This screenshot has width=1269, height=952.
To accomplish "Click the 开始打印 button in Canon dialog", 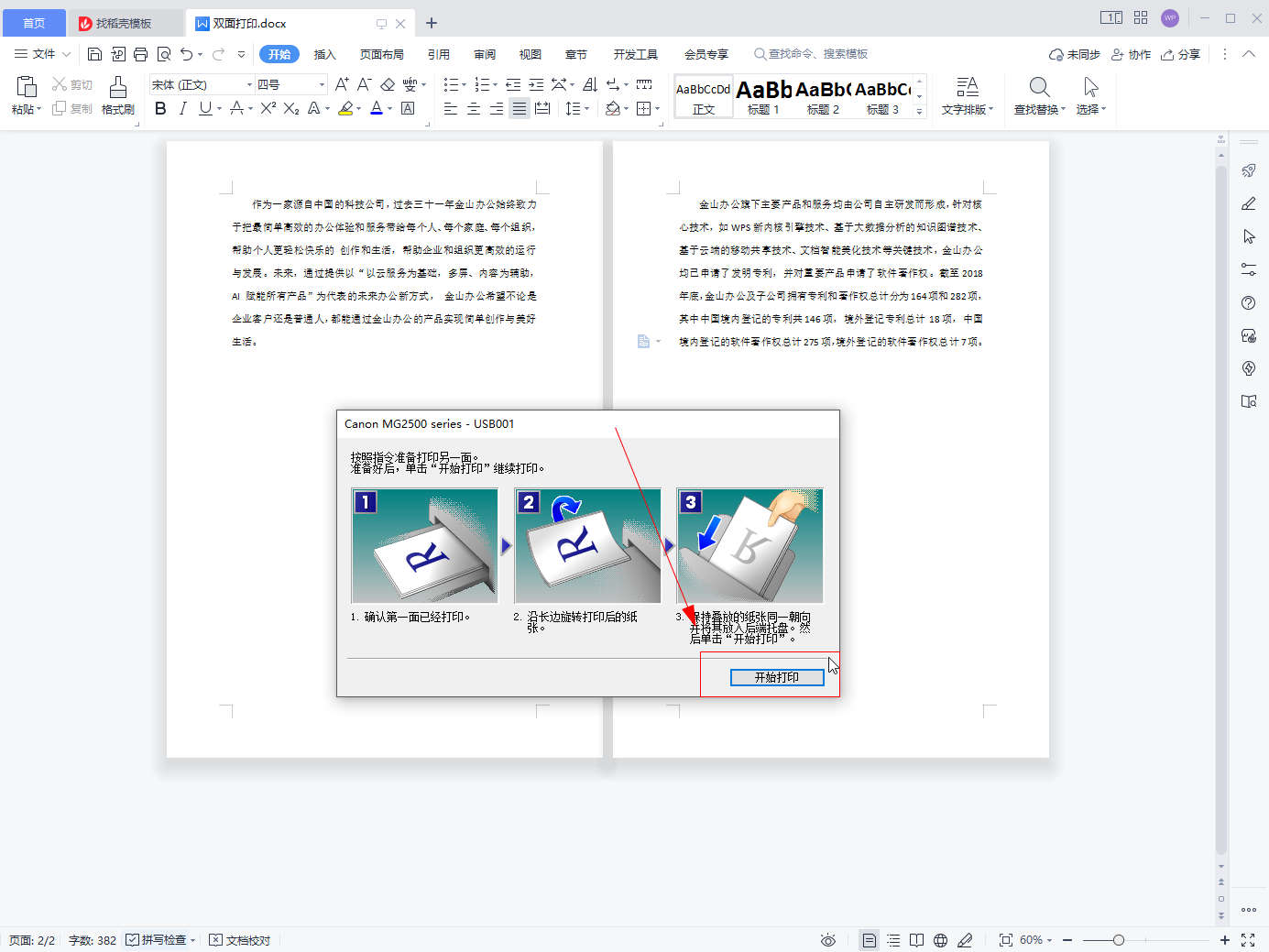I will pos(777,677).
